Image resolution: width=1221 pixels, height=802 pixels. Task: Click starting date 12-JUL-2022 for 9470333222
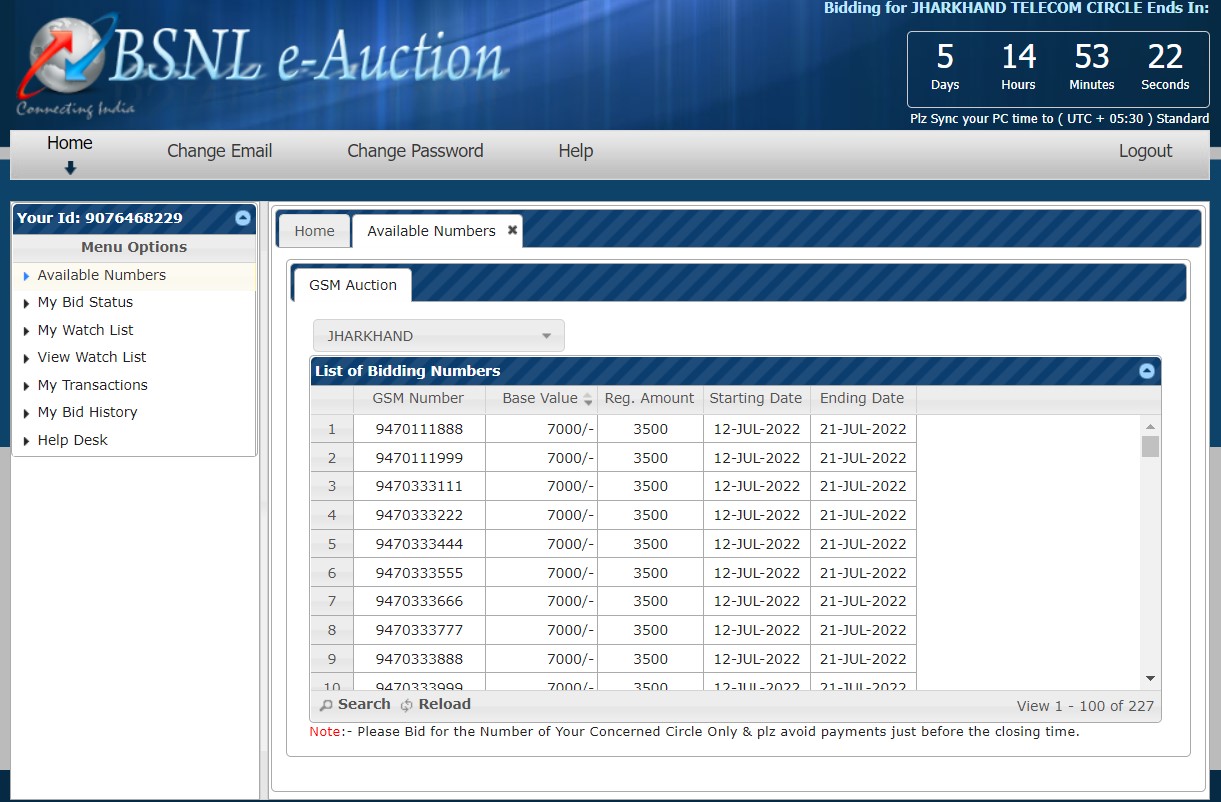tap(756, 515)
